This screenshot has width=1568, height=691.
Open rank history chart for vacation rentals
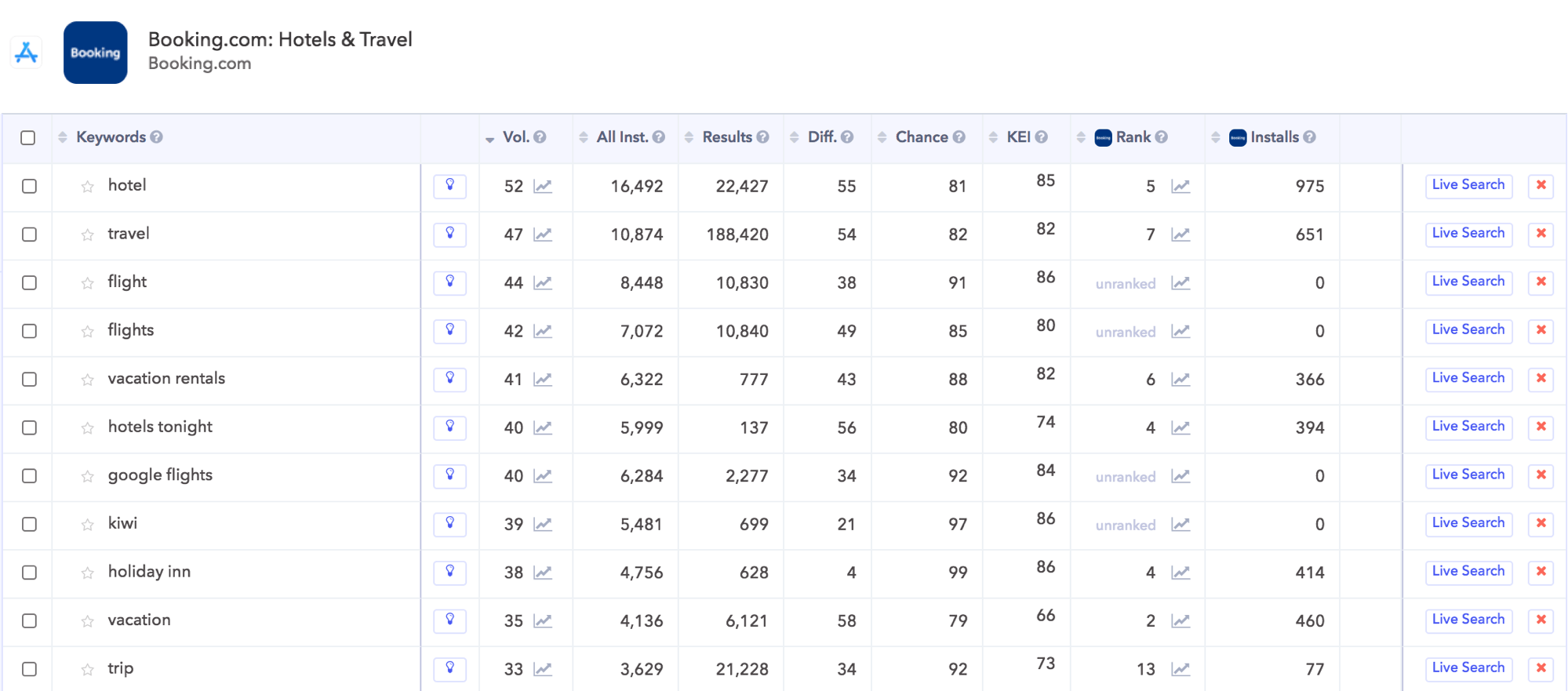tap(1181, 380)
